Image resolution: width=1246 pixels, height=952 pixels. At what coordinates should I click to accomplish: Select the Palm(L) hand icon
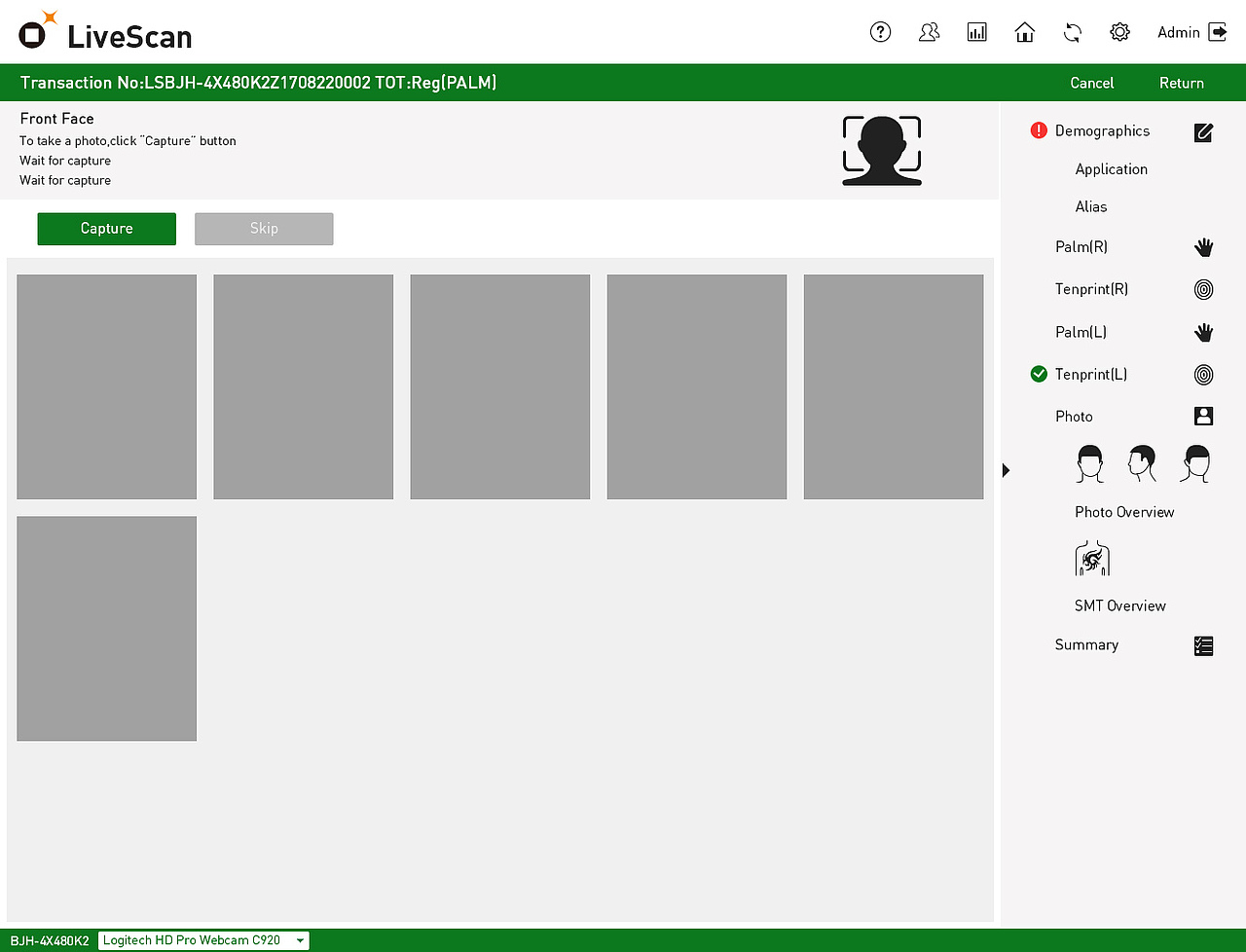[x=1203, y=332]
